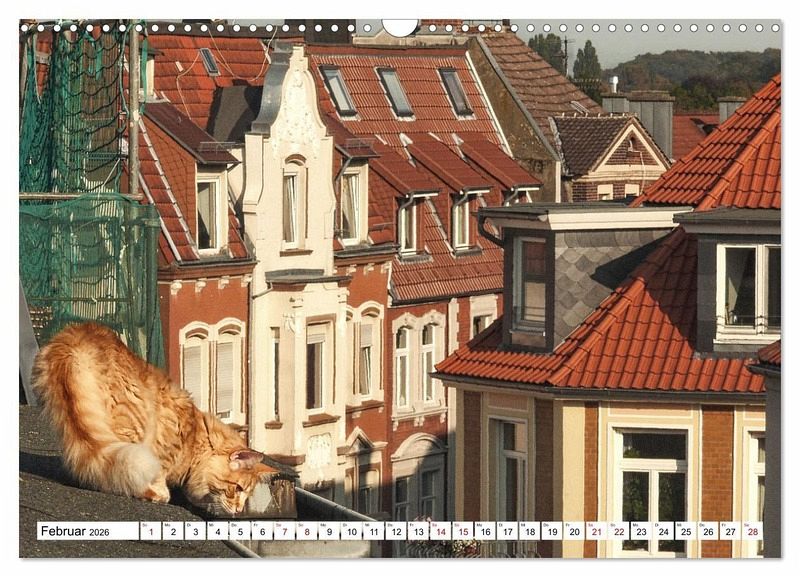This screenshot has width=800, height=577.
Task: Select day 9 in the calendar strip
Action: (x=329, y=531)
